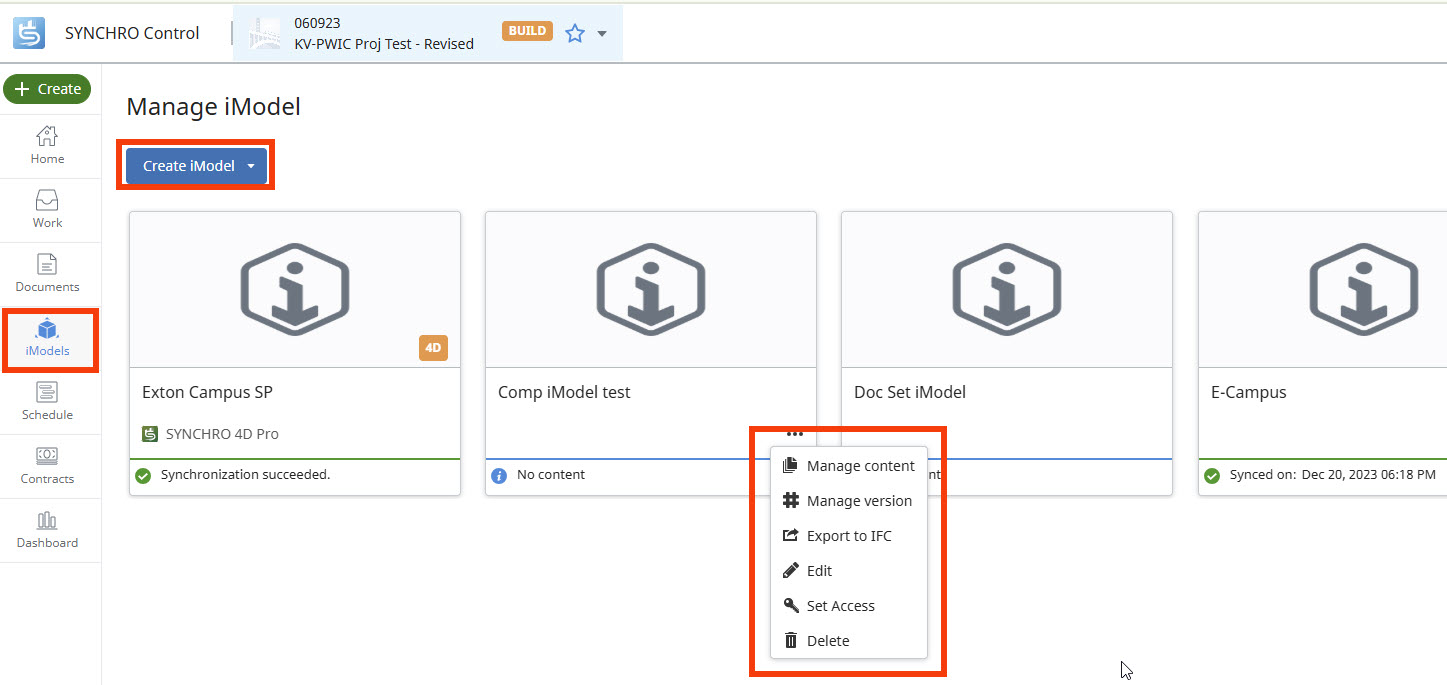Open the Work inbox in sidebar
The width and height of the screenshot is (1447, 685).
point(47,210)
